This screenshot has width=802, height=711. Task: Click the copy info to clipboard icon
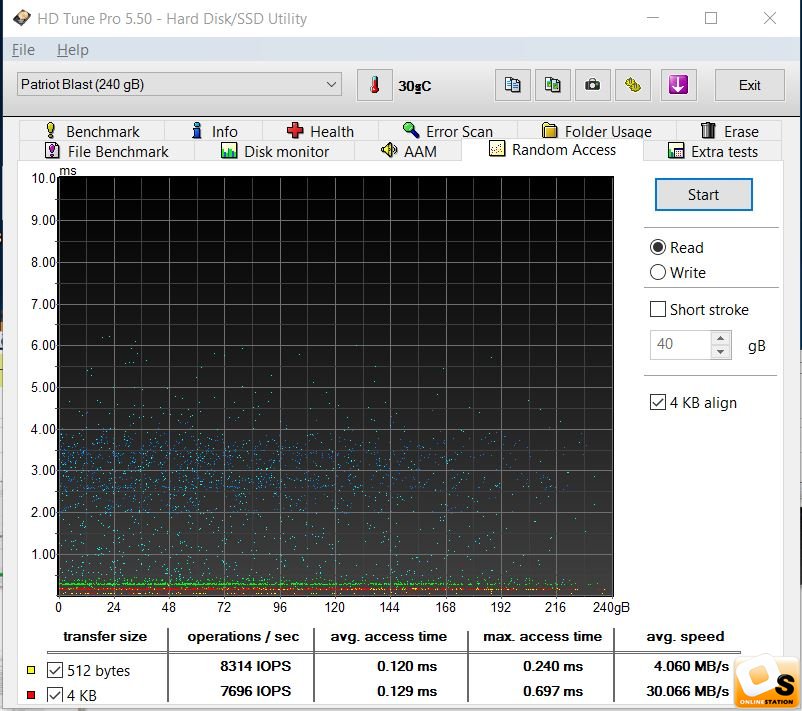pos(513,85)
